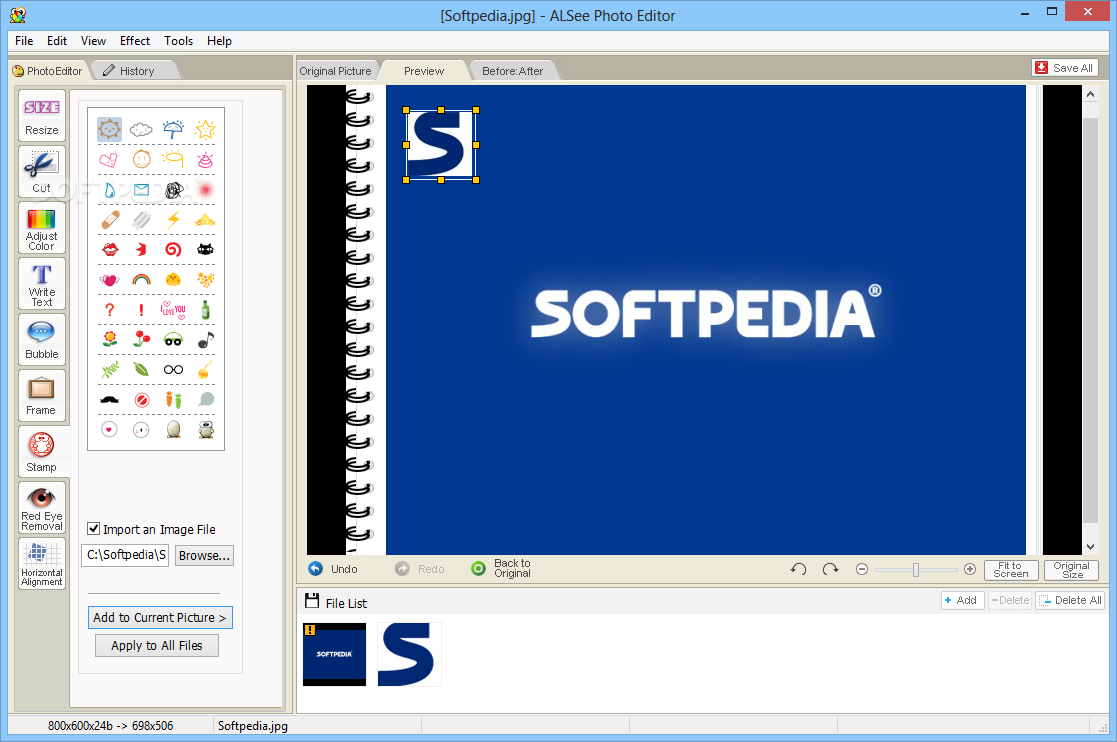Undo the last edit
This screenshot has width=1117, height=742.
tap(334, 569)
